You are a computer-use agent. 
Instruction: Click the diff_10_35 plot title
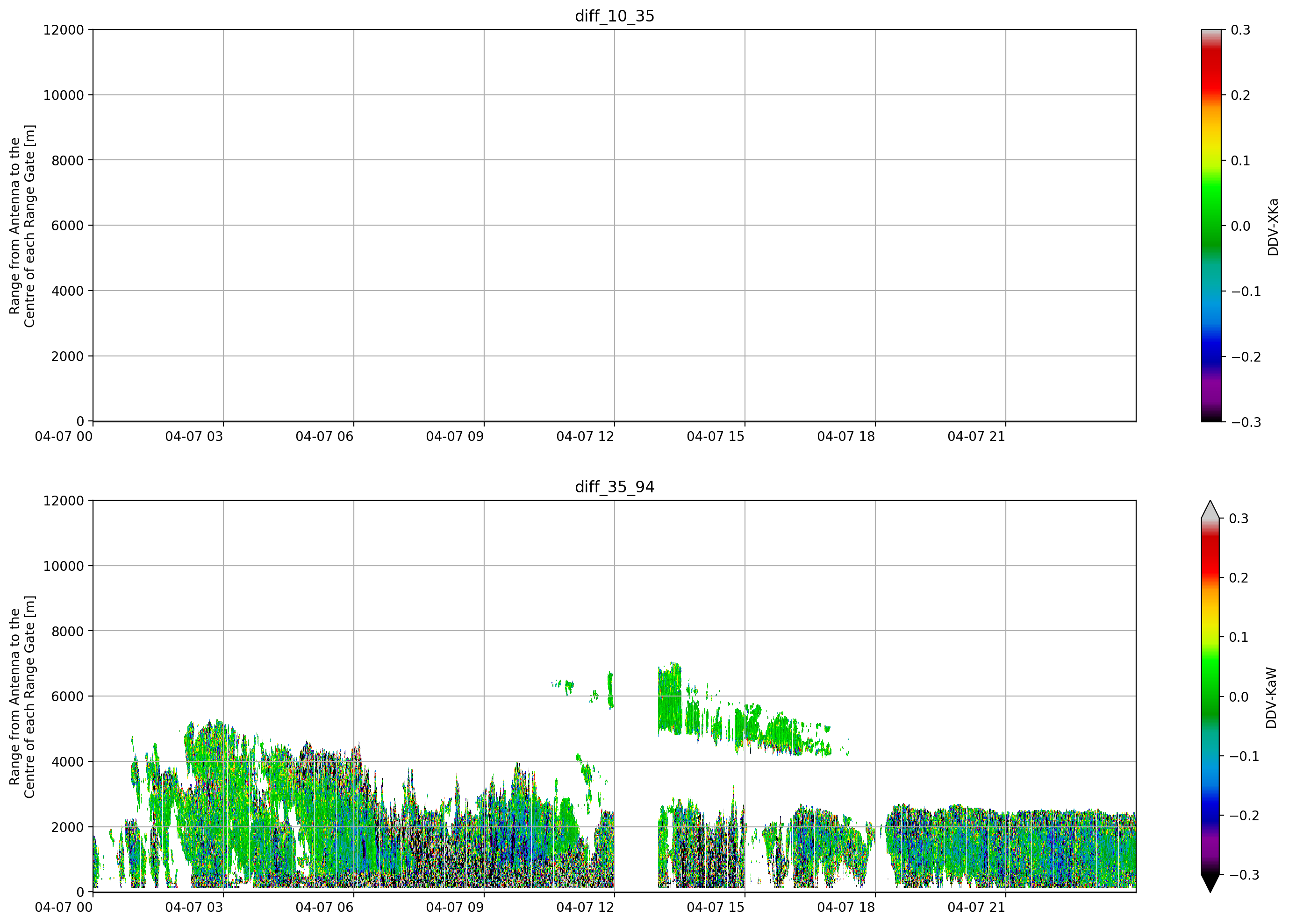pyautogui.click(x=615, y=16)
